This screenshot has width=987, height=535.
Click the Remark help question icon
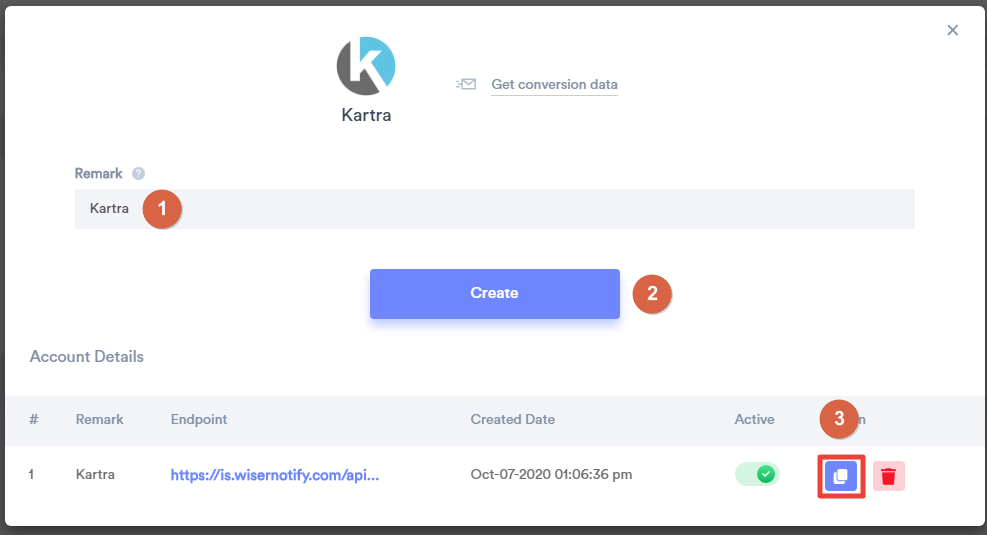point(138,174)
